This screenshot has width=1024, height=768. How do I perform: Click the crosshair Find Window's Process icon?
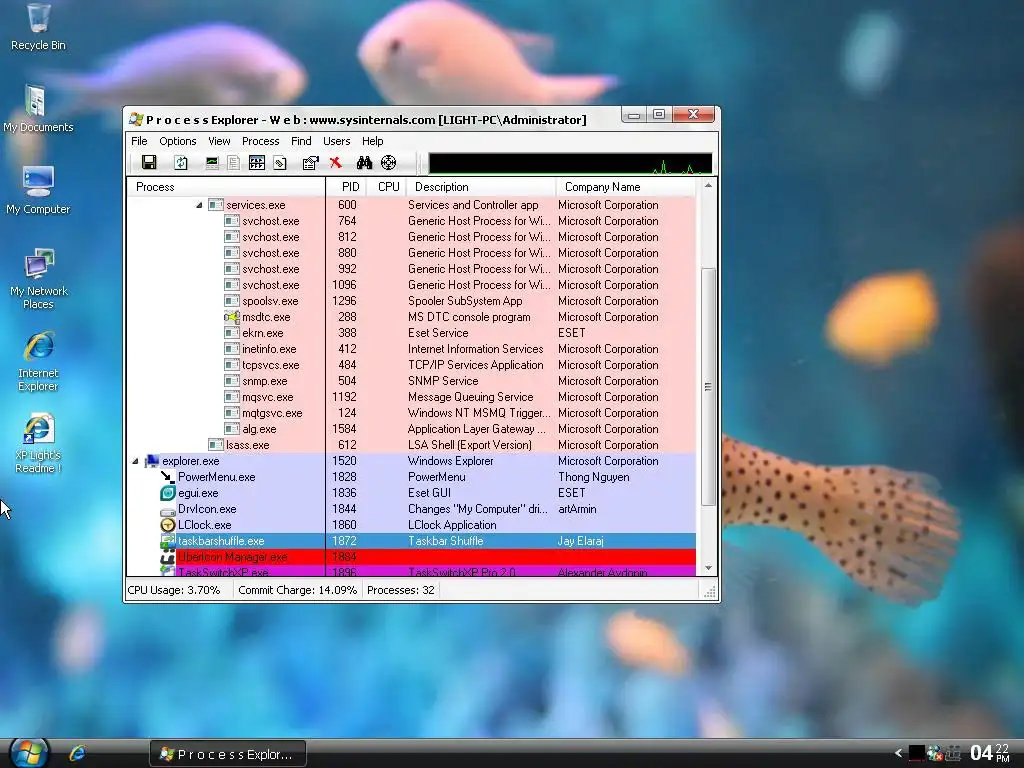(x=389, y=163)
